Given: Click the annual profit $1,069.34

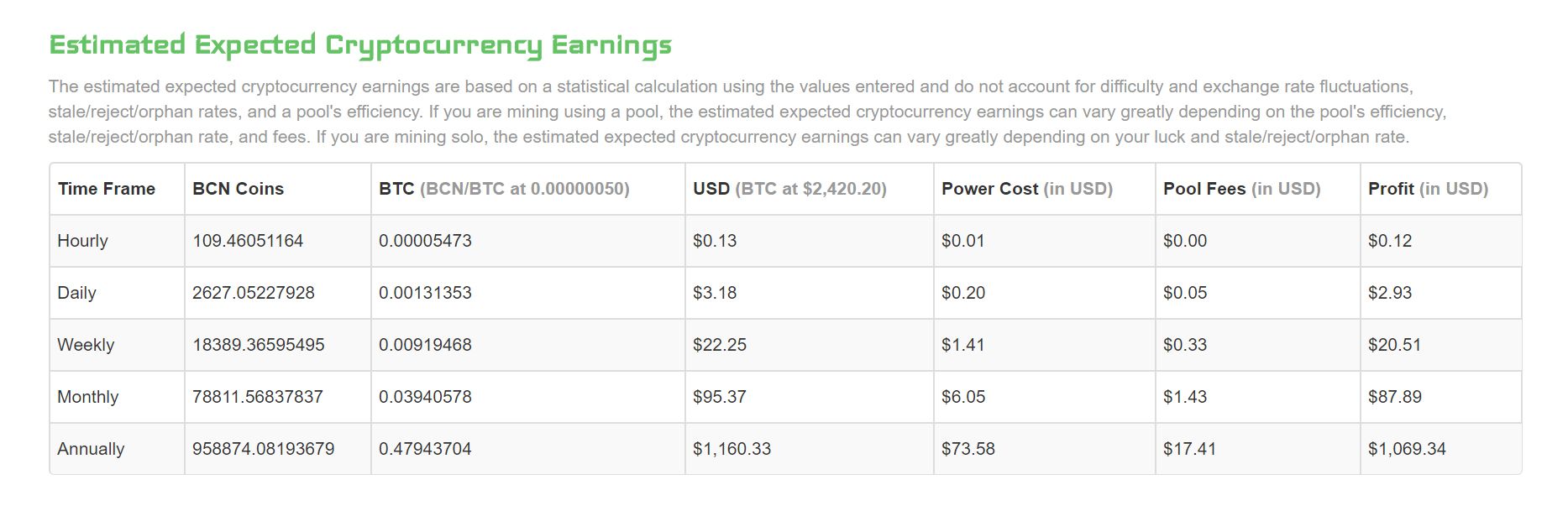Looking at the screenshot, I should (1407, 449).
